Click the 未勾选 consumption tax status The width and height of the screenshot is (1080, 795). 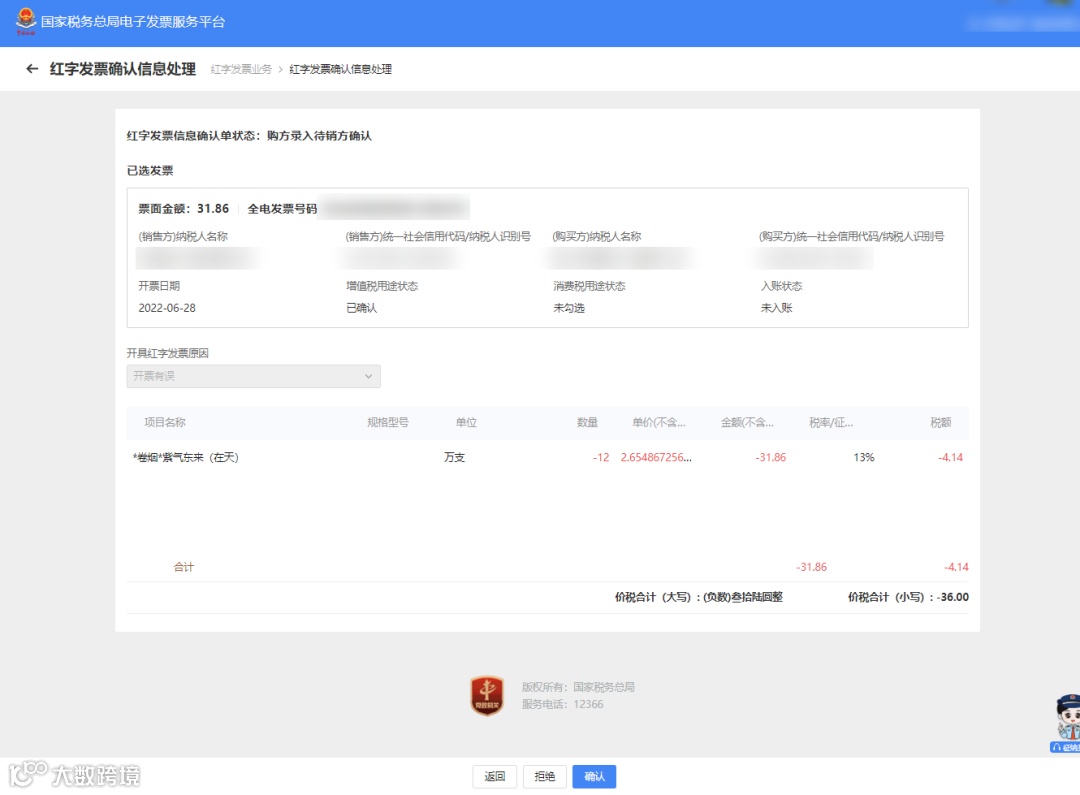point(569,308)
